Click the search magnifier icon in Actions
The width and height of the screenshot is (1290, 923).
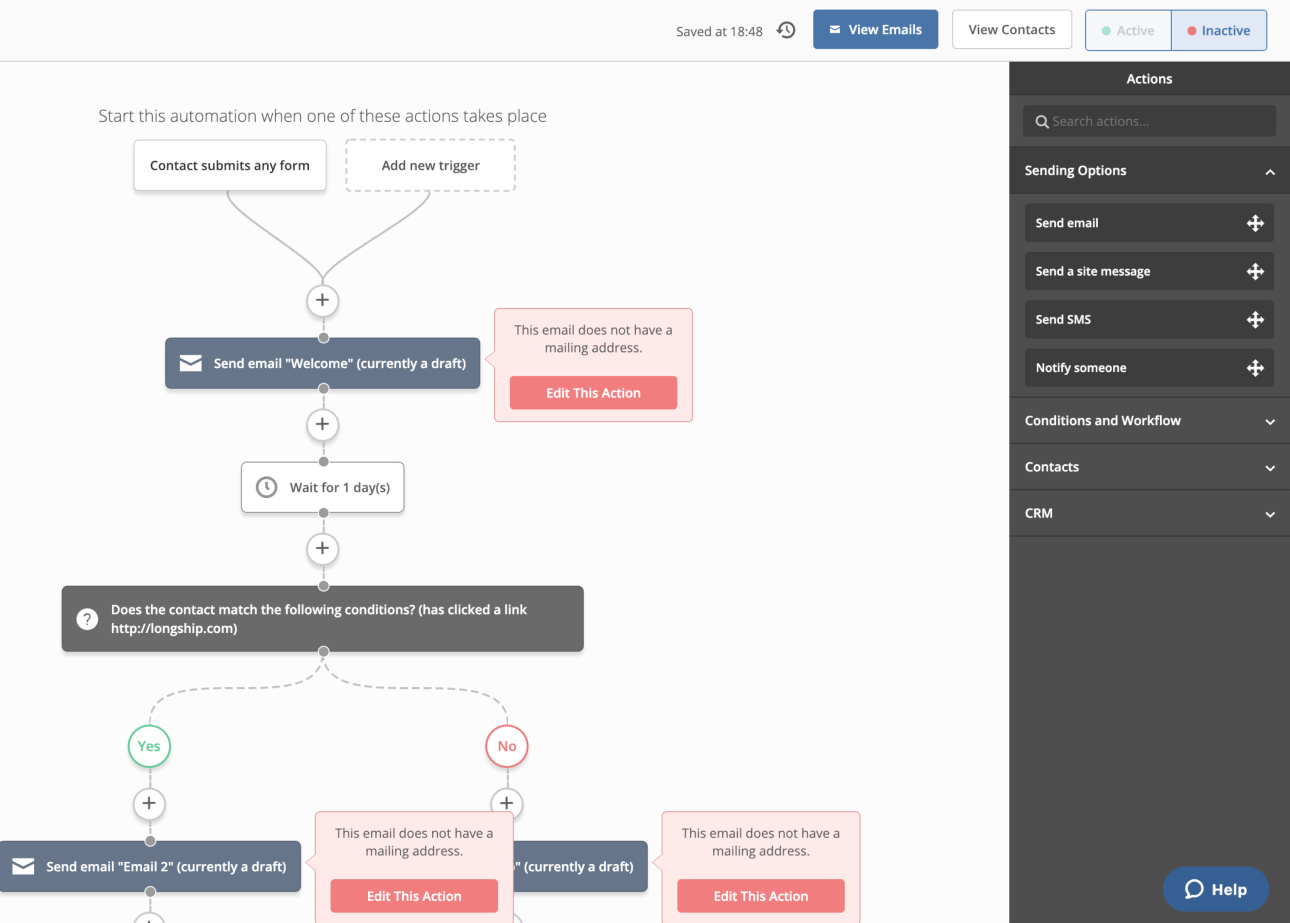coord(1042,121)
